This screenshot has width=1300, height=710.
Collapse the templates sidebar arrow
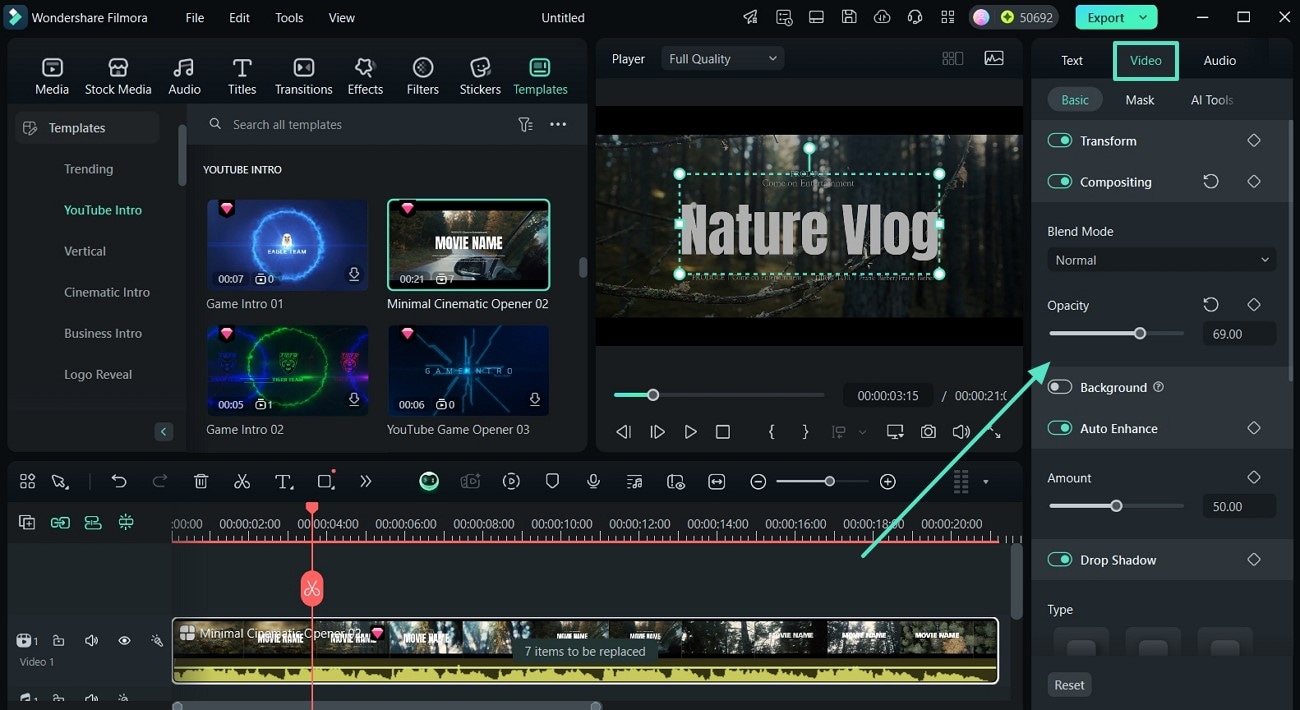tap(164, 432)
